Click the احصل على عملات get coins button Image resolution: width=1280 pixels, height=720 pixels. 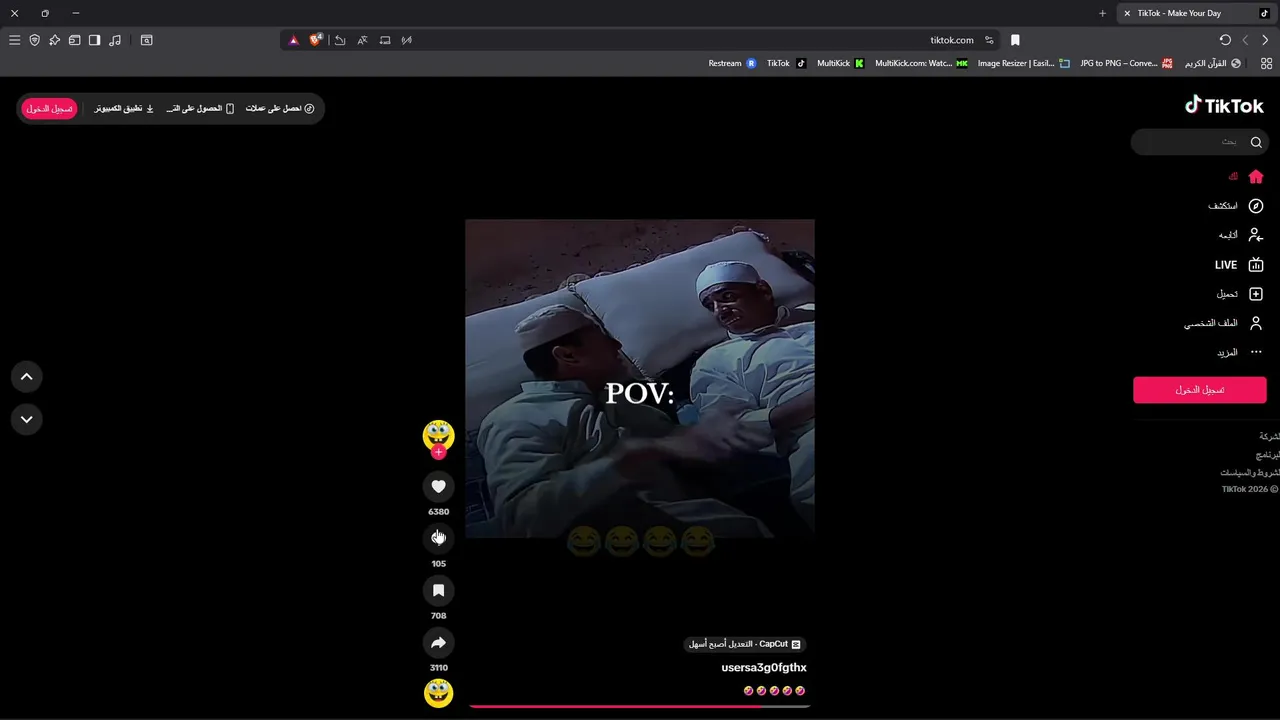coord(280,108)
